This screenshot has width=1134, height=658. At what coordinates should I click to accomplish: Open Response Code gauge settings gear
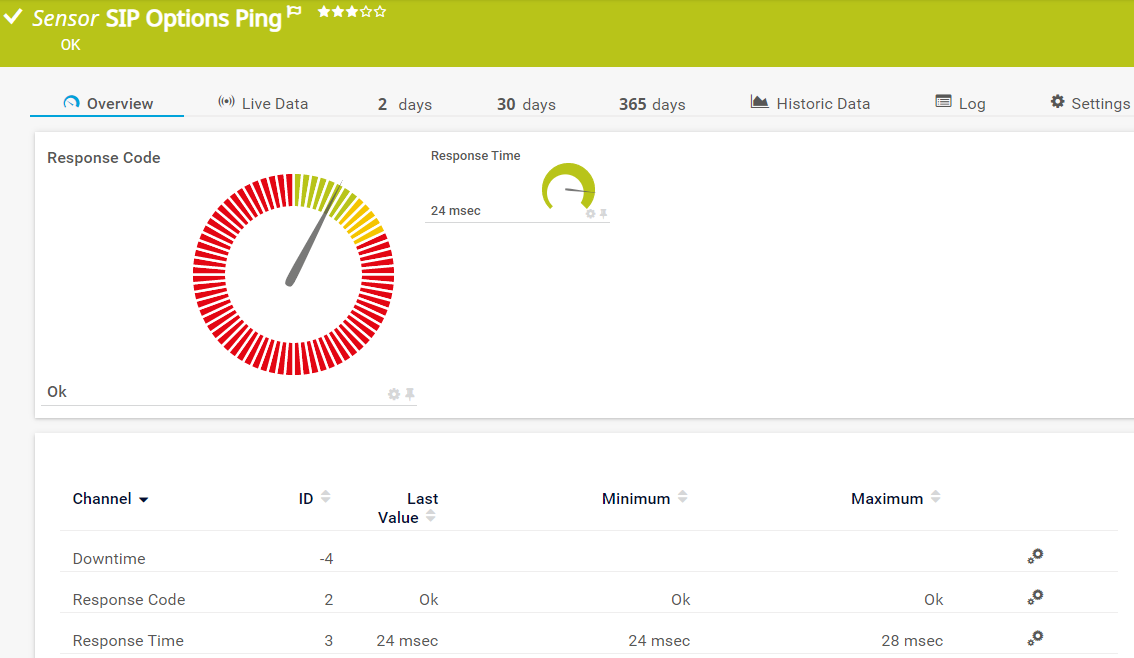(x=394, y=394)
